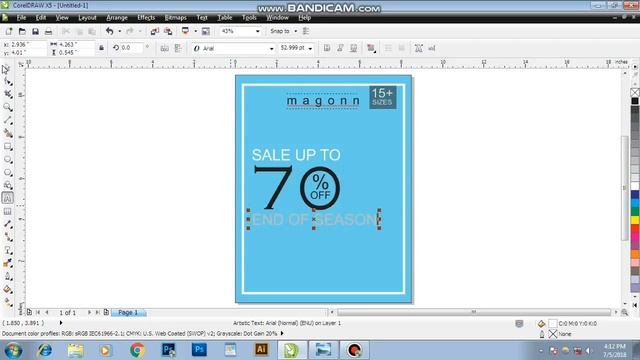Select the Zoom tool in toolbox

(8, 107)
